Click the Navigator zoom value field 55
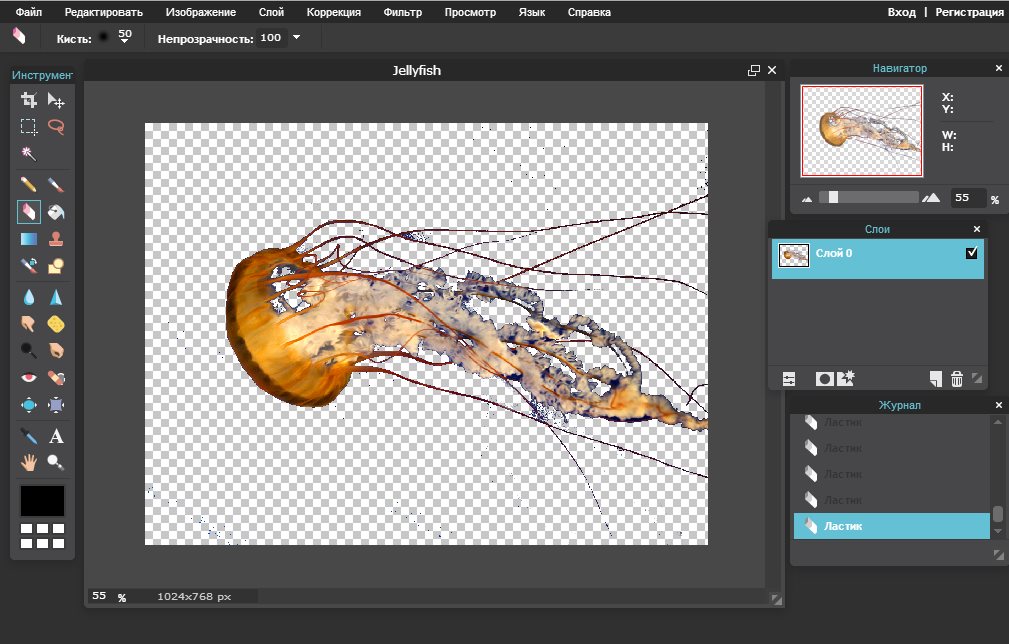 tap(968, 198)
